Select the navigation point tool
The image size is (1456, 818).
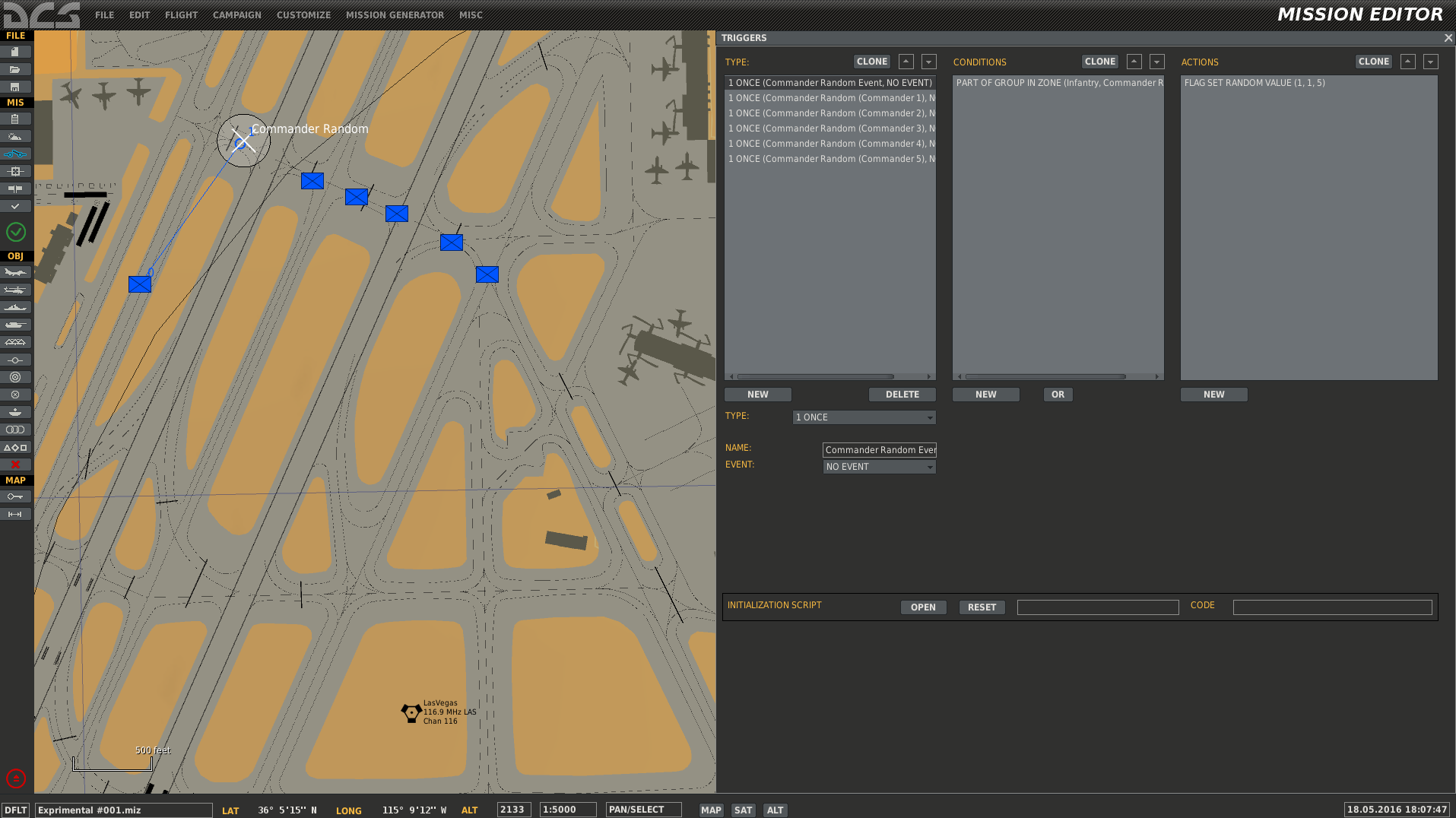tap(15, 360)
